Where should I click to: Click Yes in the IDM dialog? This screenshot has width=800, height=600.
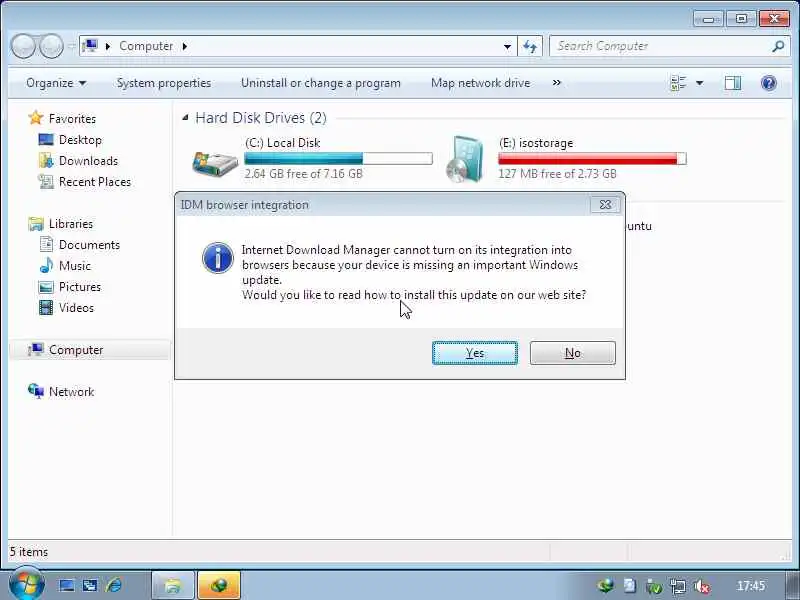coord(475,353)
